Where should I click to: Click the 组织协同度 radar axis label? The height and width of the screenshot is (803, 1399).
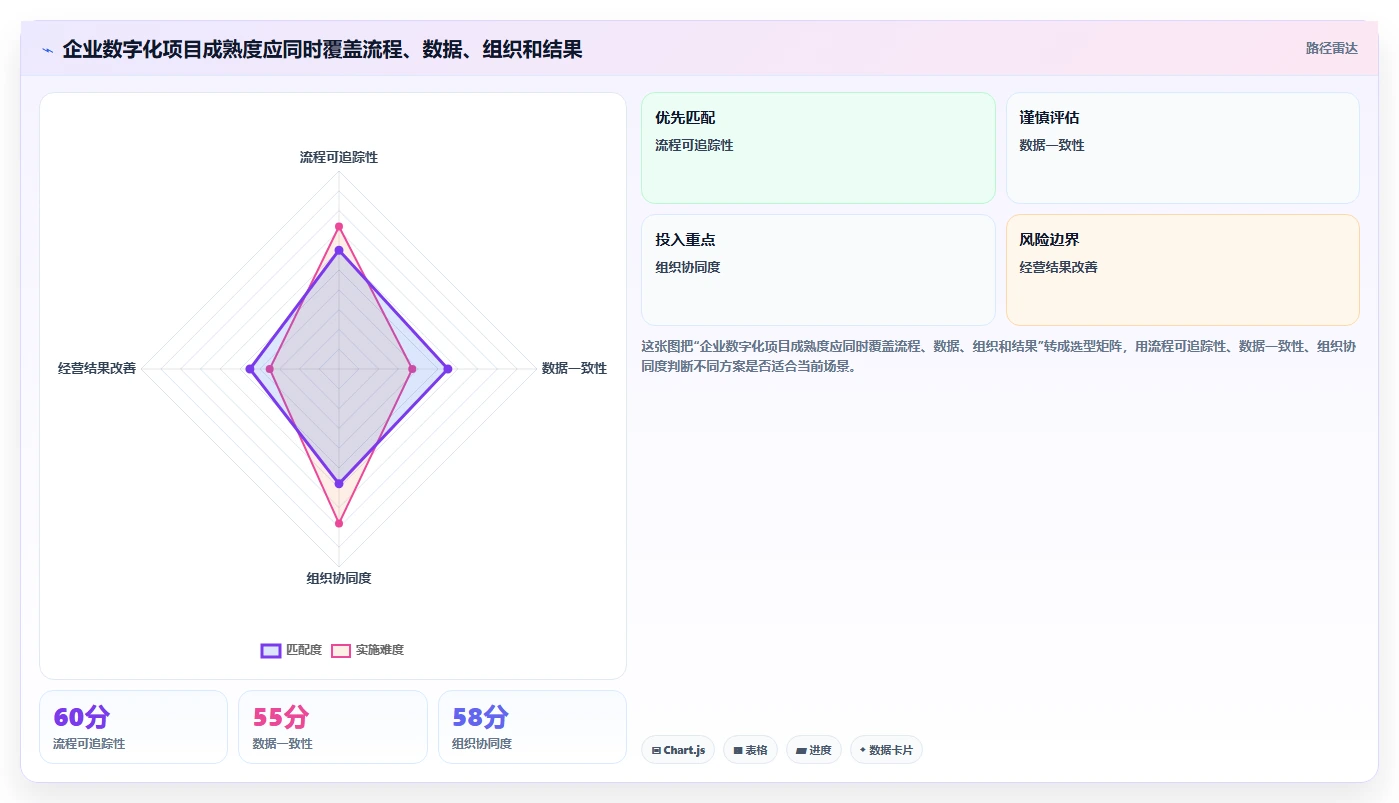click(339, 578)
